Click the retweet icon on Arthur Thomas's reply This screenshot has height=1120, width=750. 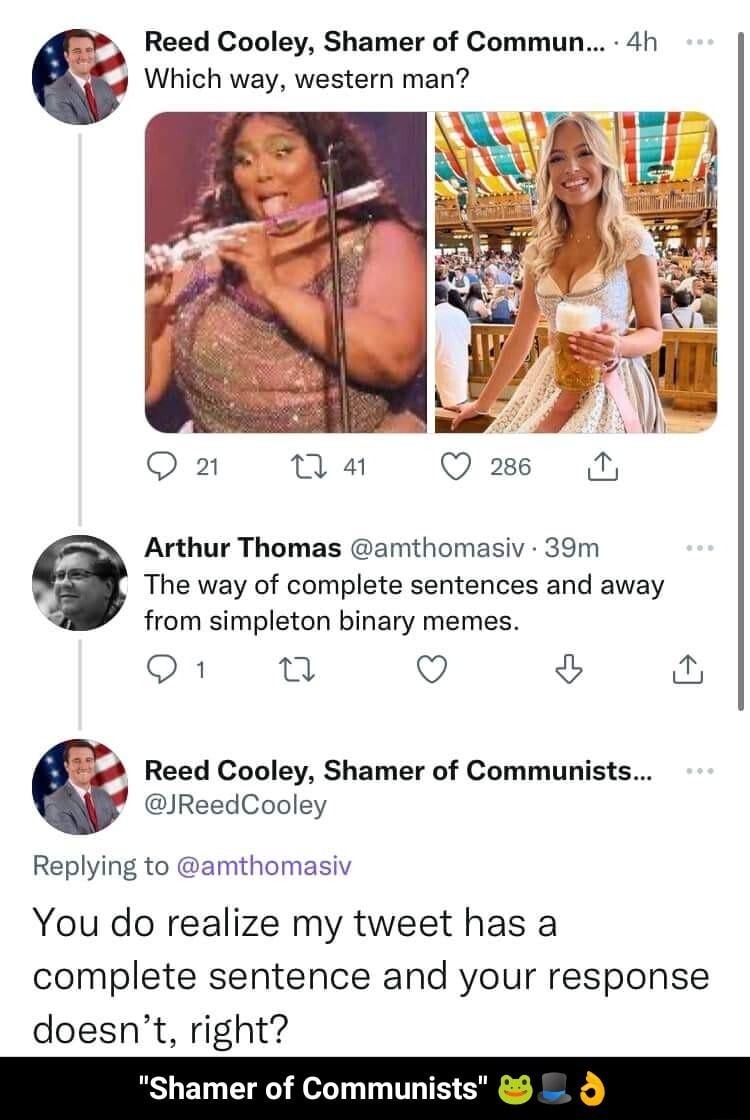point(295,670)
